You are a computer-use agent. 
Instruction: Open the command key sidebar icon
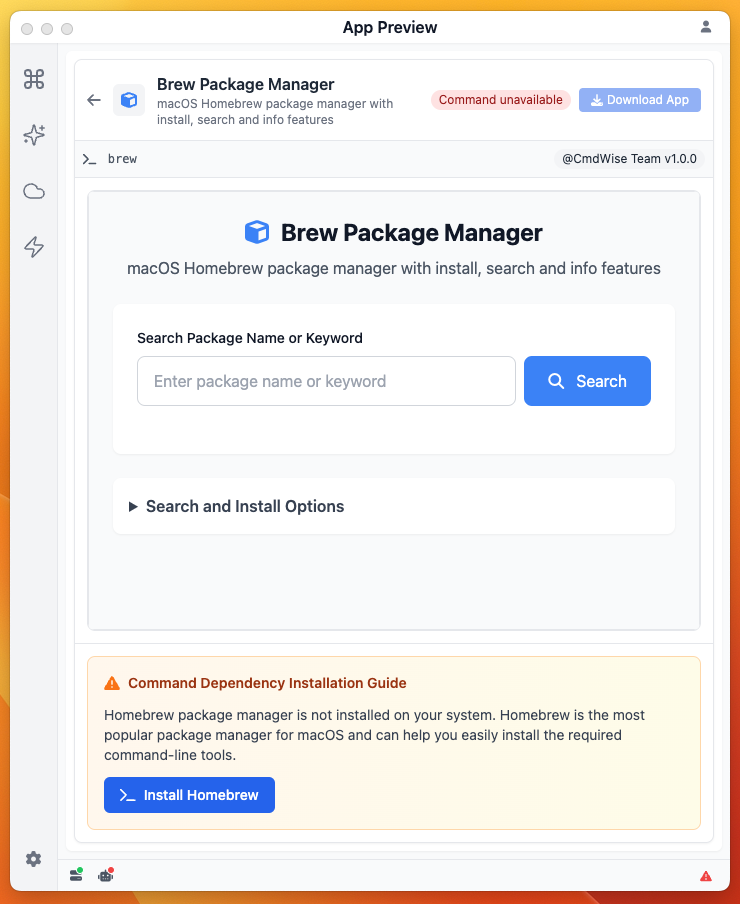(33, 79)
